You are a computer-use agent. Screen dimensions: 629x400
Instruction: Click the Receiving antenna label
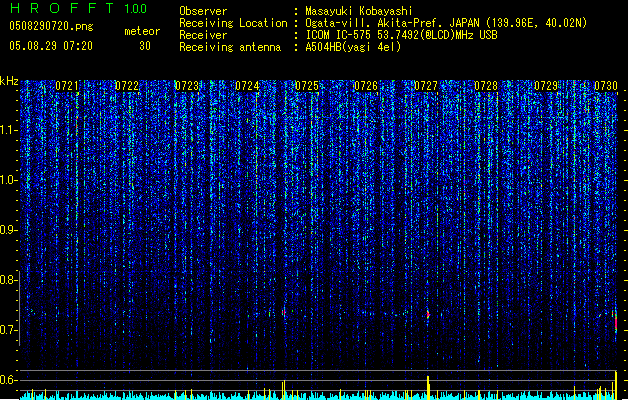coord(230,47)
